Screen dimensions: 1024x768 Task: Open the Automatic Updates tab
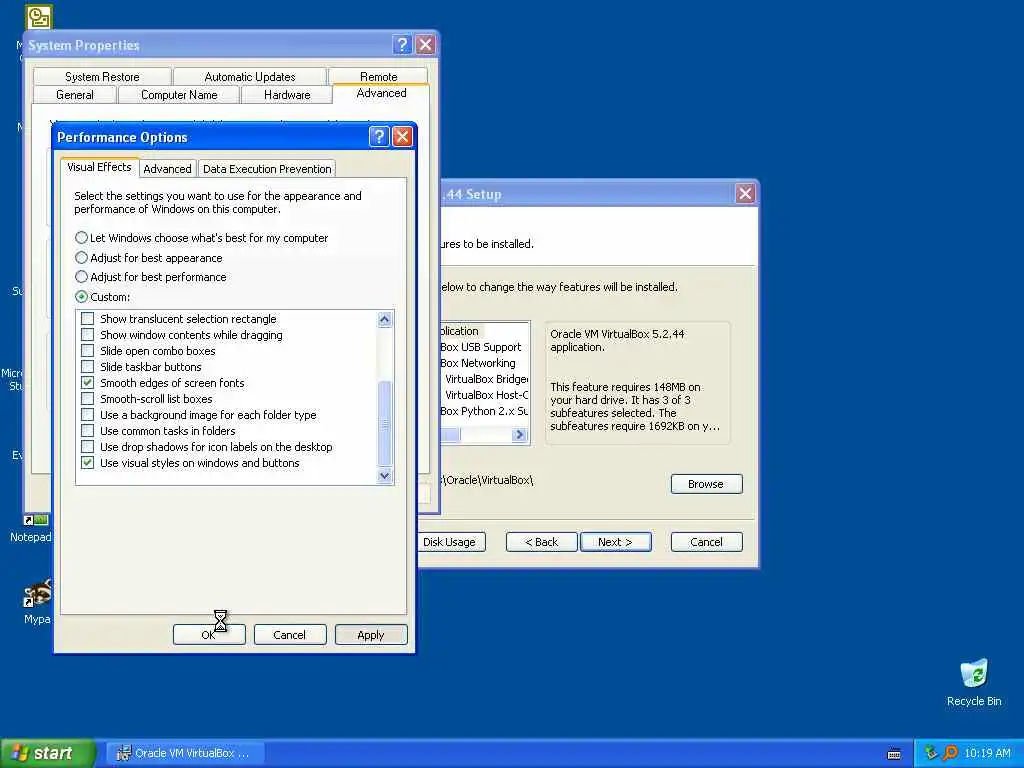(x=249, y=76)
